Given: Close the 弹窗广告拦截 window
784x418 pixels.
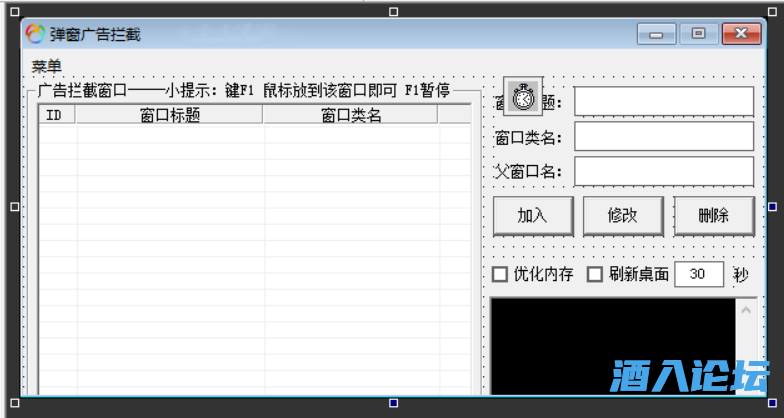Looking at the screenshot, I should pos(742,34).
